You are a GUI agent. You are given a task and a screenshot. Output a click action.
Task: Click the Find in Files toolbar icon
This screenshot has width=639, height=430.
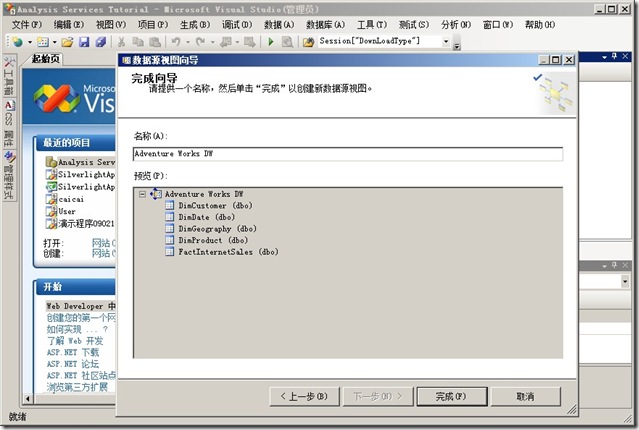287,42
